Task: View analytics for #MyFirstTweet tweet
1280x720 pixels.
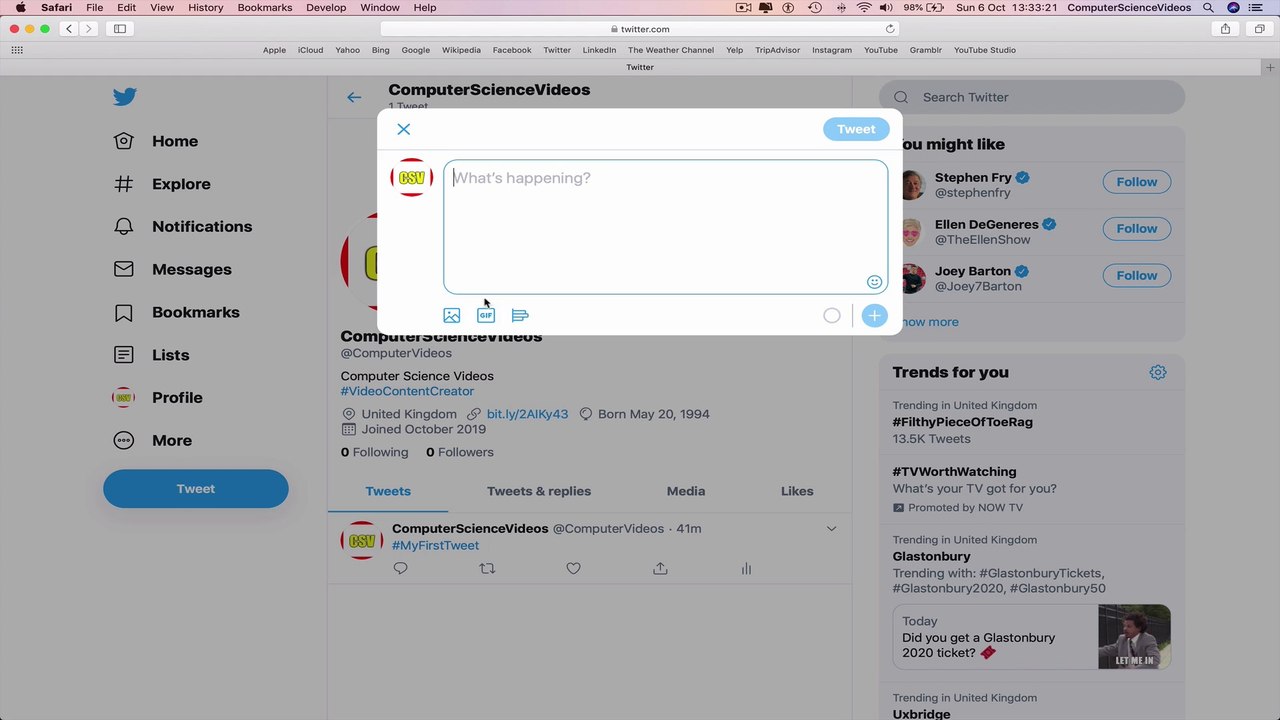Action: coord(746,568)
